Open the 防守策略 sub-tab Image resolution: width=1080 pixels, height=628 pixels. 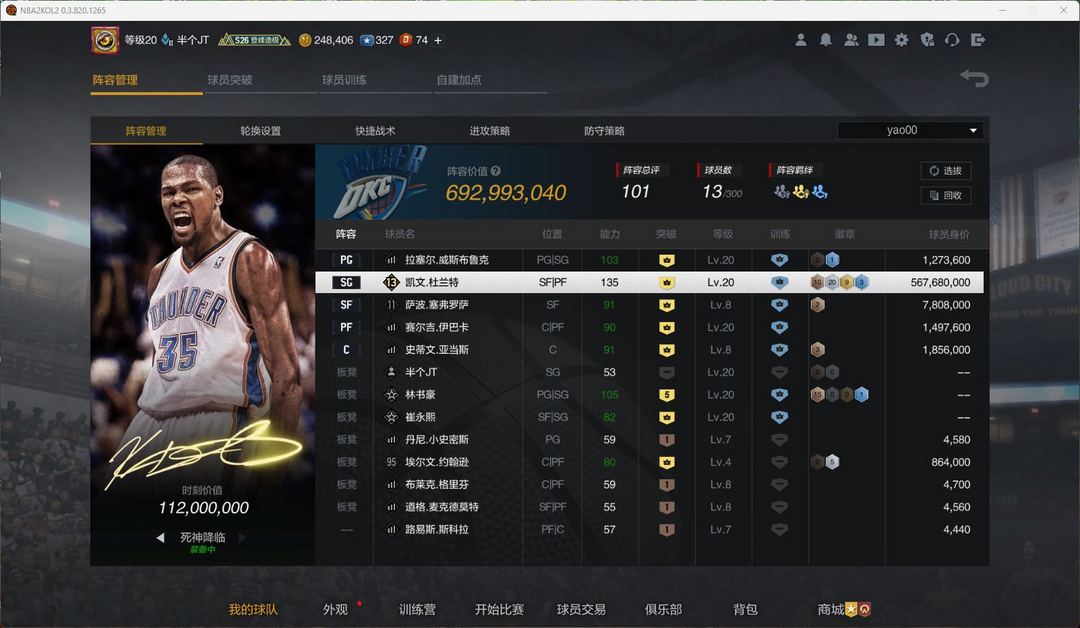604,131
